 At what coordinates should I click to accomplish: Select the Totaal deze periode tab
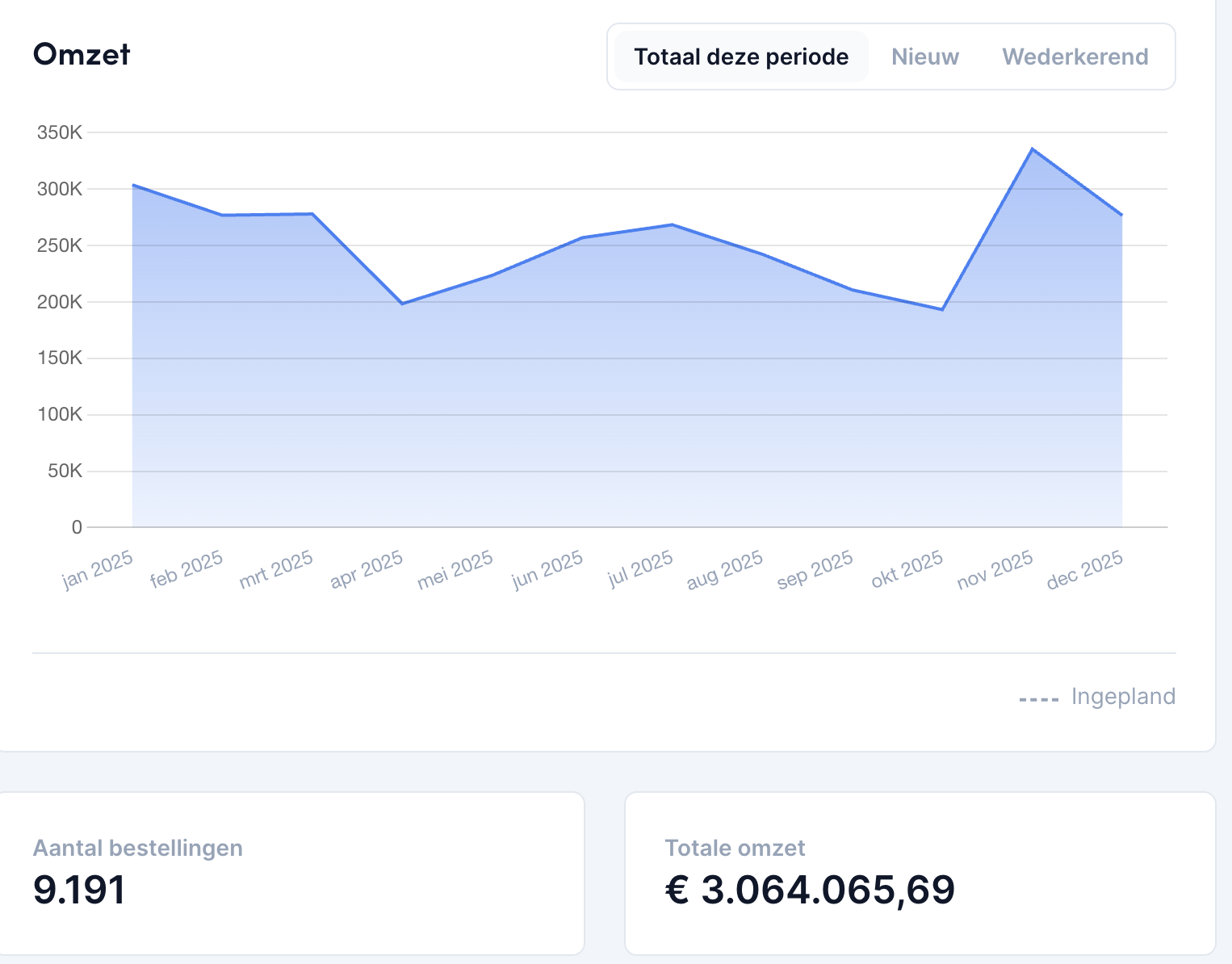click(x=741, y=57)
